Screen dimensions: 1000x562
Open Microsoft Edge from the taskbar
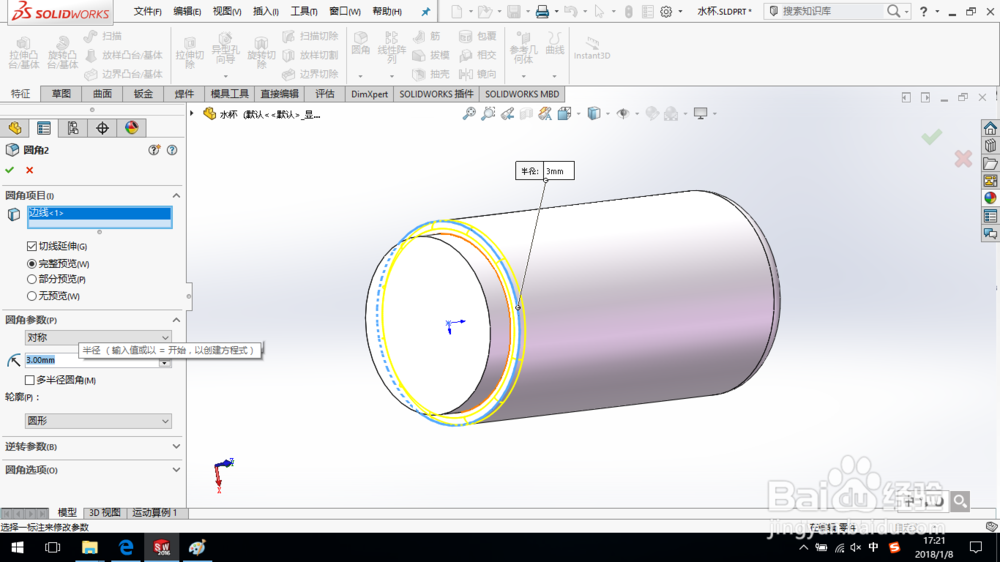pyautogui.click(x=126, y=547)
